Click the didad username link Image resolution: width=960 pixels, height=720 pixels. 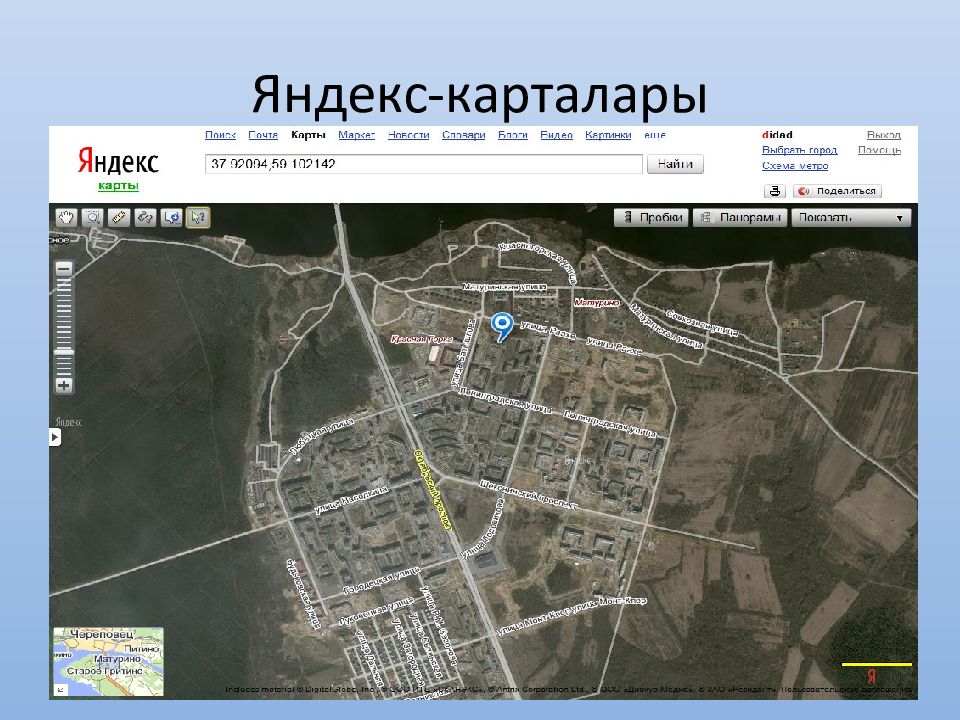point(777,135)
